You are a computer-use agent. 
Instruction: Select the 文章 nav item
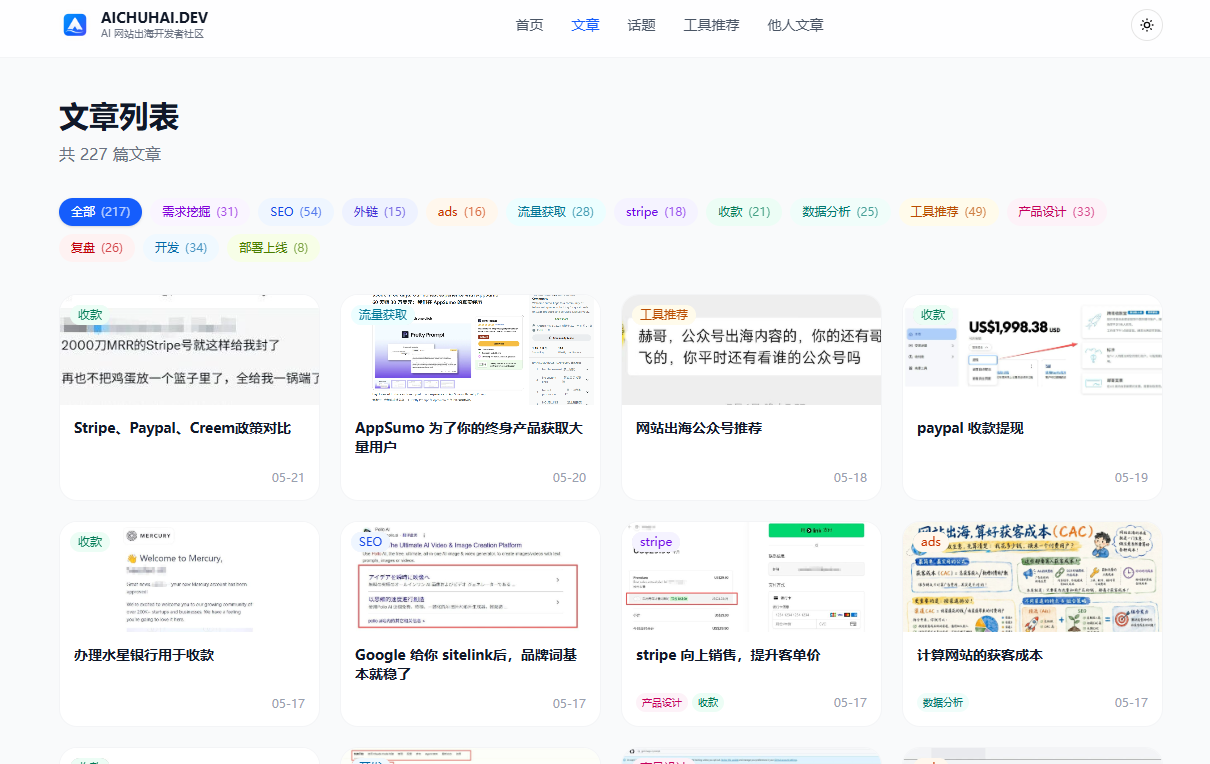pos(585,25)
